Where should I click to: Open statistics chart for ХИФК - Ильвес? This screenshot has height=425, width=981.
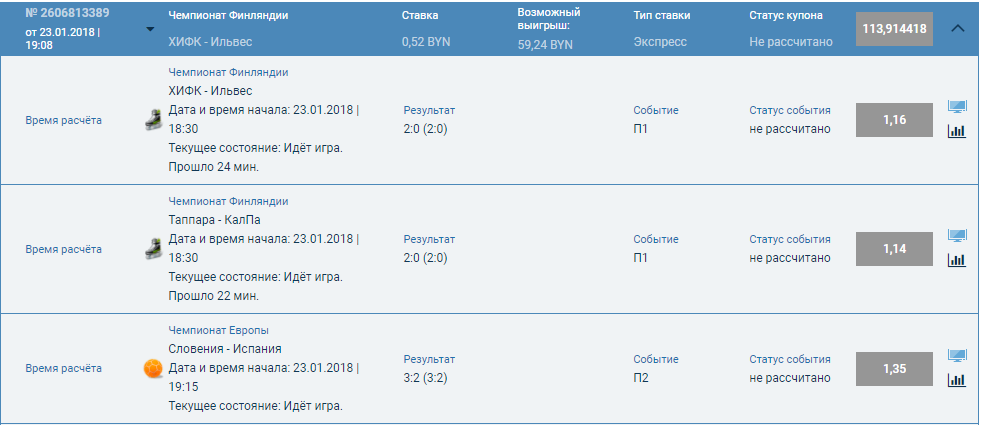(957, 131)
